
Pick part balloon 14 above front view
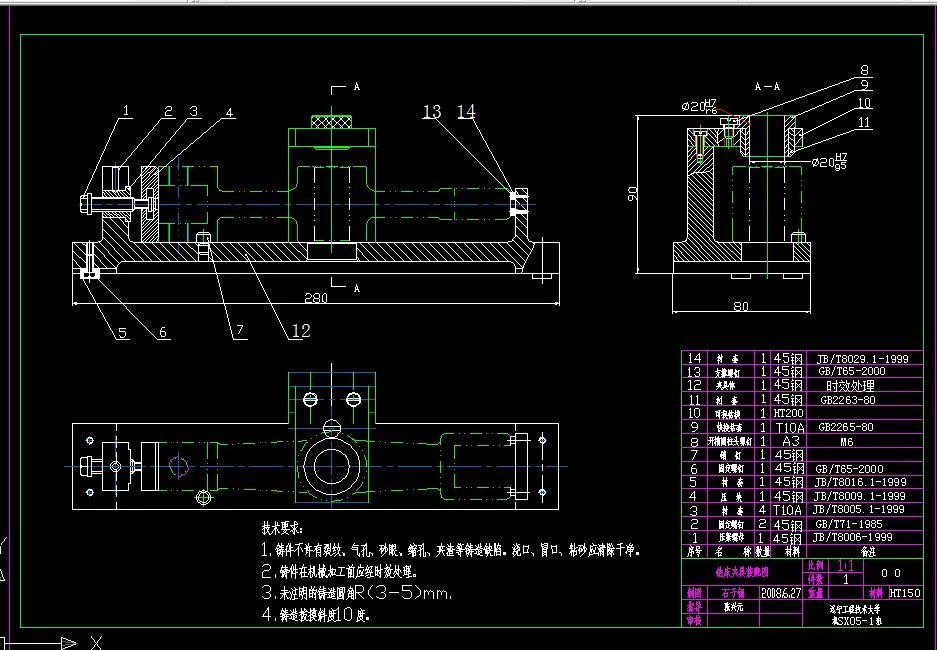tap(466, 112)
